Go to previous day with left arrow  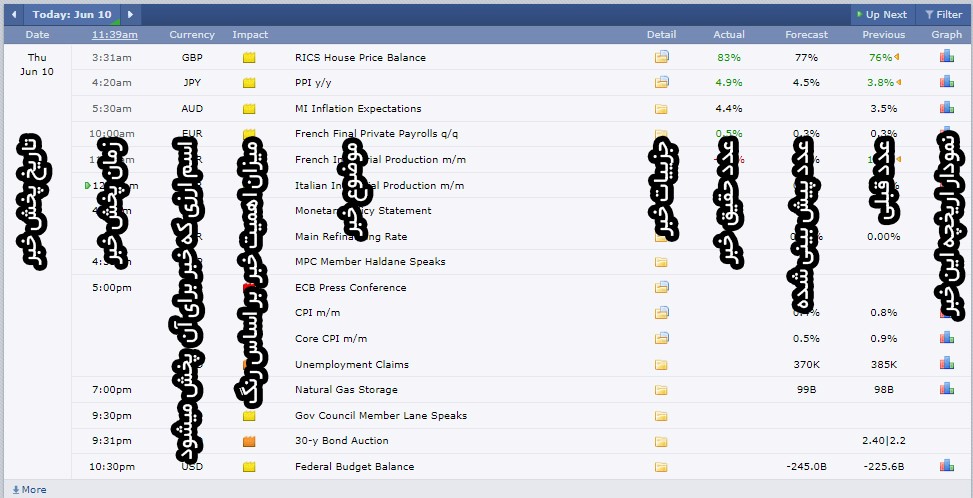coord(14,15)
